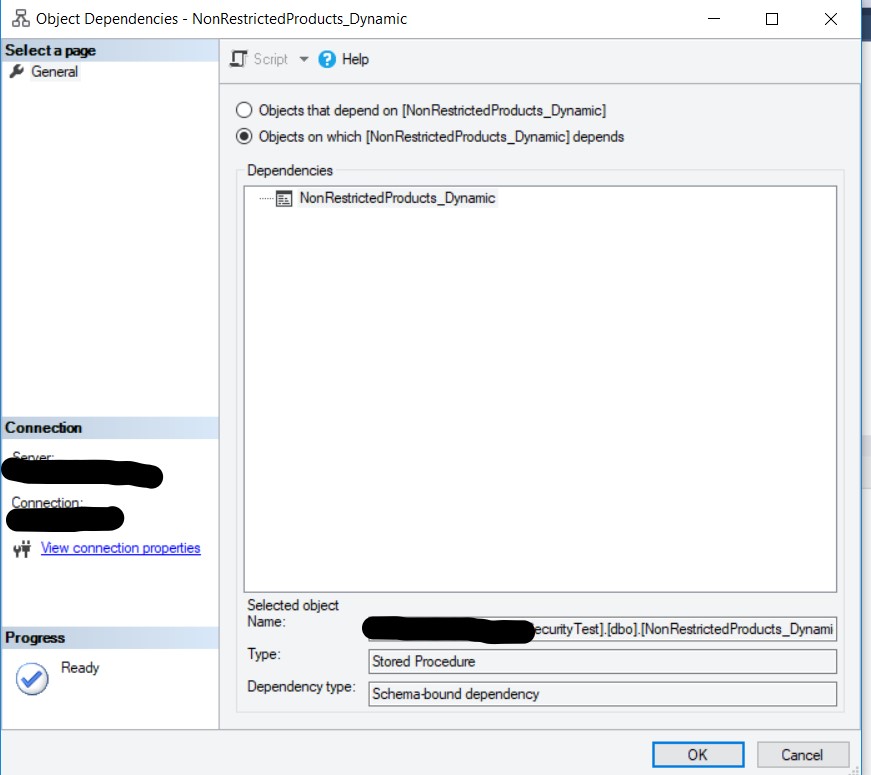
Task: Click the connection properties icon
Action: click(22, 549)
